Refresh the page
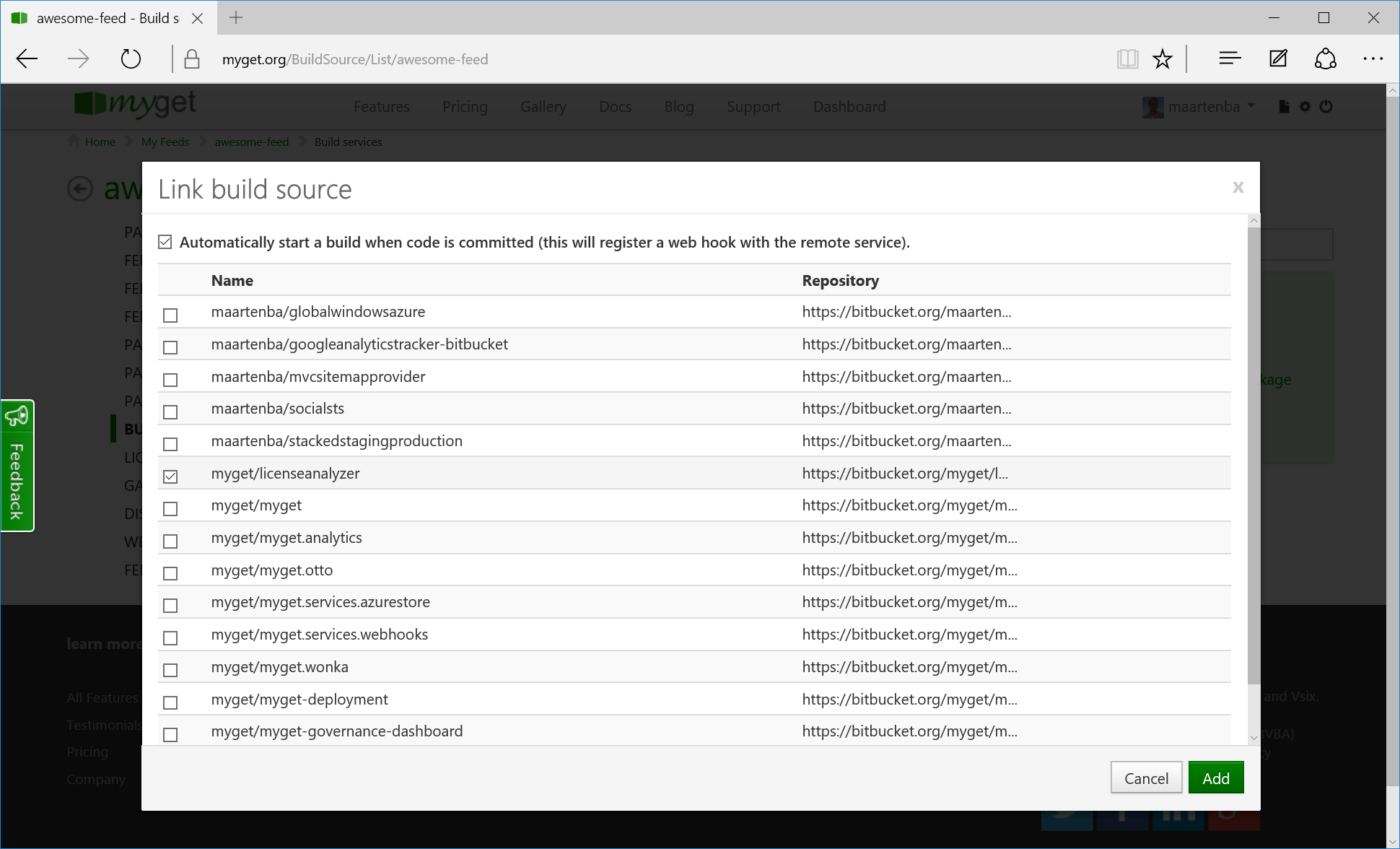 coord(131,58)
